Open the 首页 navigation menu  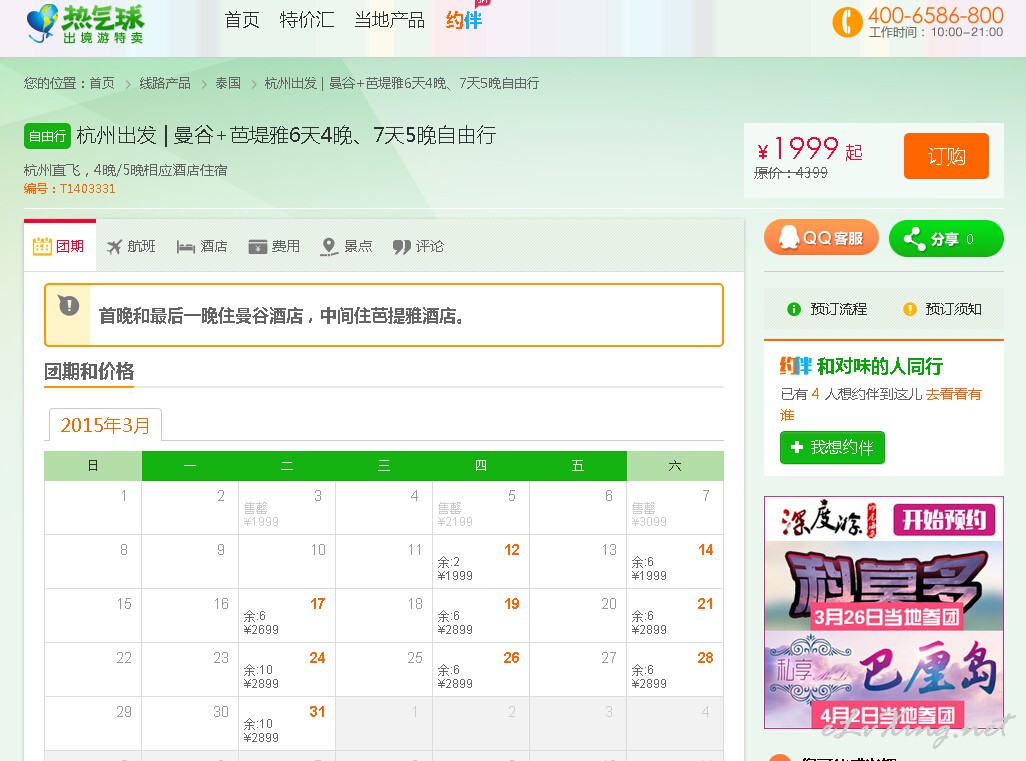242,20
